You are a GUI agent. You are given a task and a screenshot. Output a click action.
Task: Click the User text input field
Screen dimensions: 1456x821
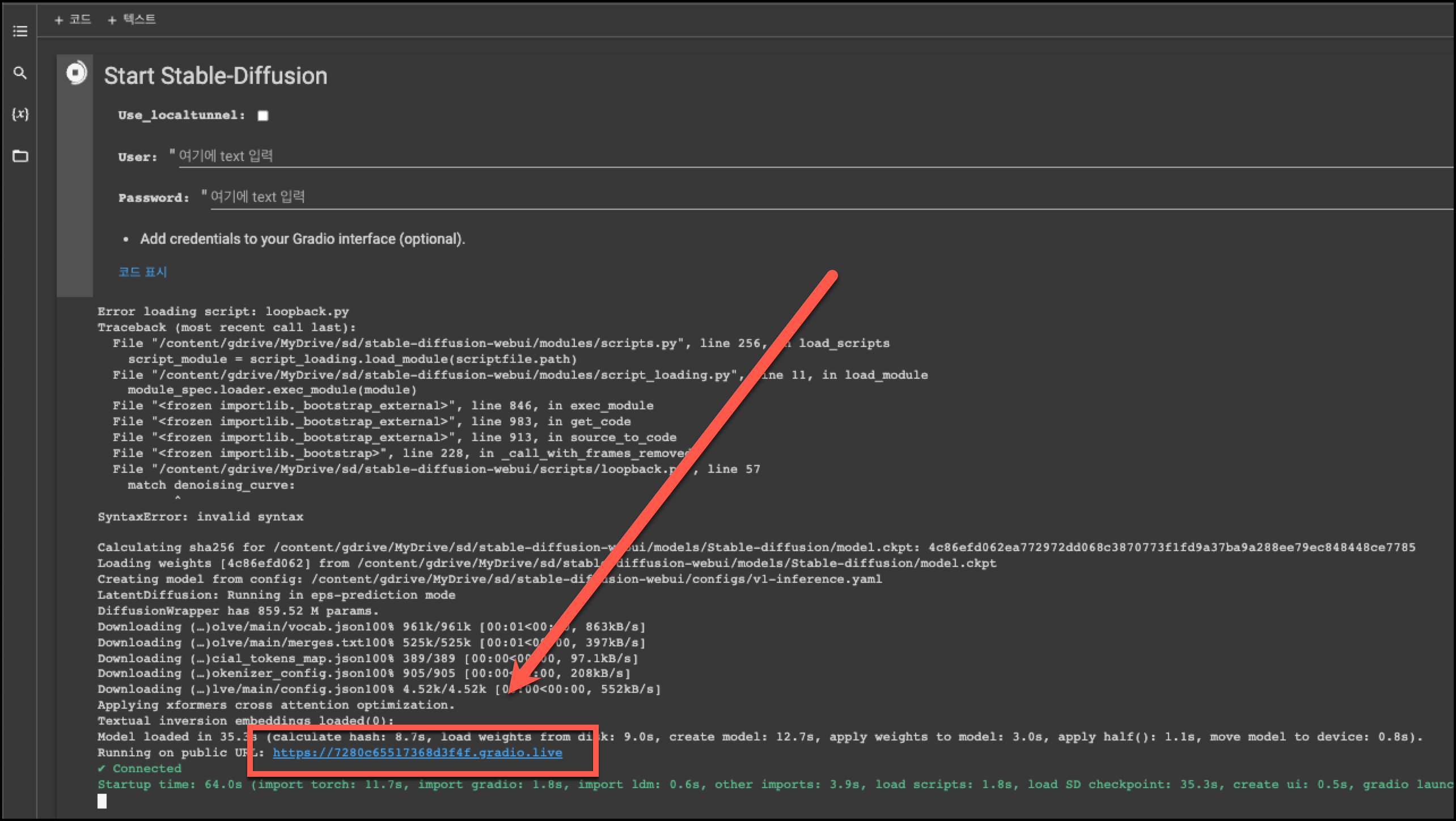(x=794, y=156)
